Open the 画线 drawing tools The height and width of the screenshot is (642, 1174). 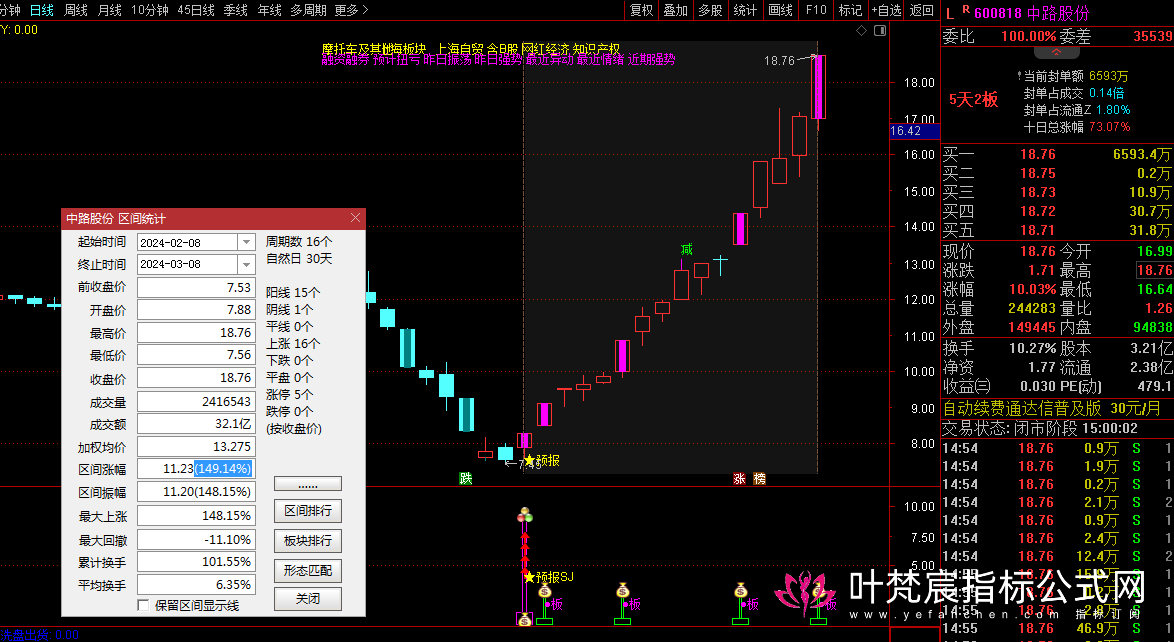click(x=780, y=10)
